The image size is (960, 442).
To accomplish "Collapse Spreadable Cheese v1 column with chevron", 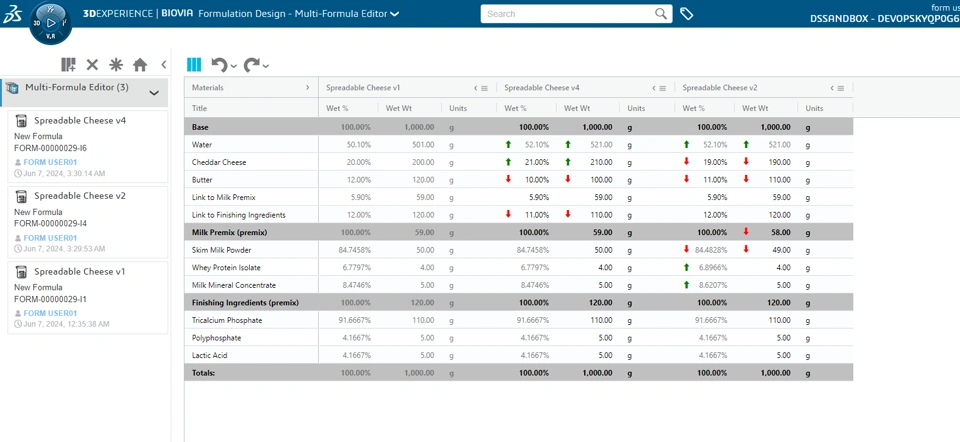I will [x=476, y=88].
